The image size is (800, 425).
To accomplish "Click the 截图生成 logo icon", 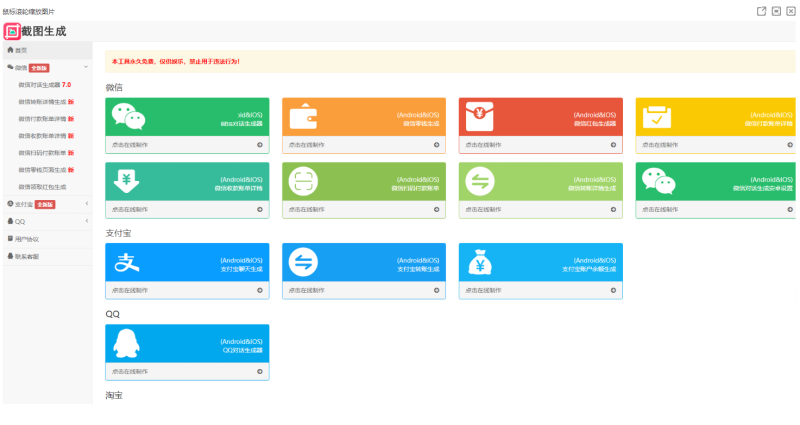I will (x=12, y=32).
